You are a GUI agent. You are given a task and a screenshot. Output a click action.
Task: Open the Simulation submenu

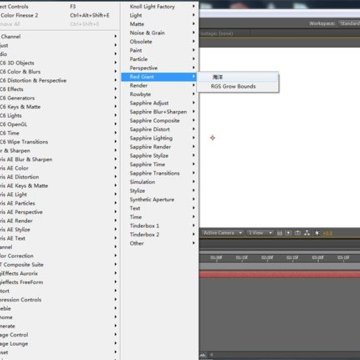(160, 182)
